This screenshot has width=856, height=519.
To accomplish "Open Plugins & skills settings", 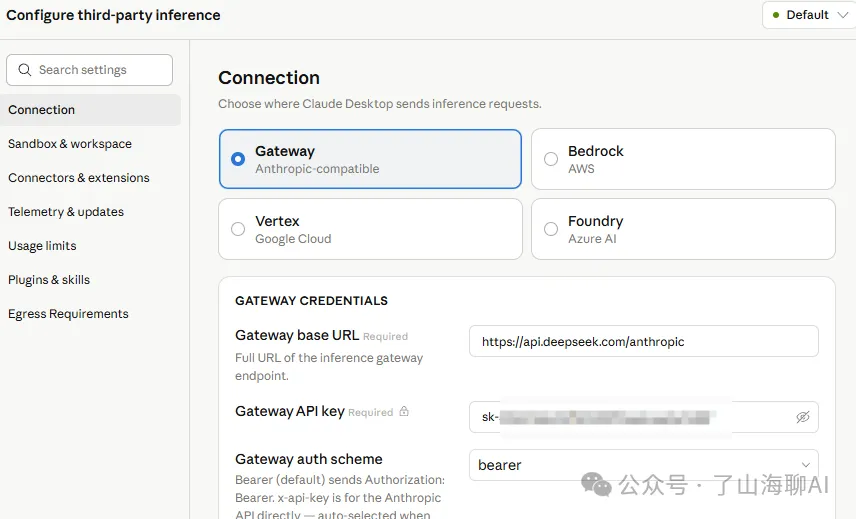I will 49,280.
